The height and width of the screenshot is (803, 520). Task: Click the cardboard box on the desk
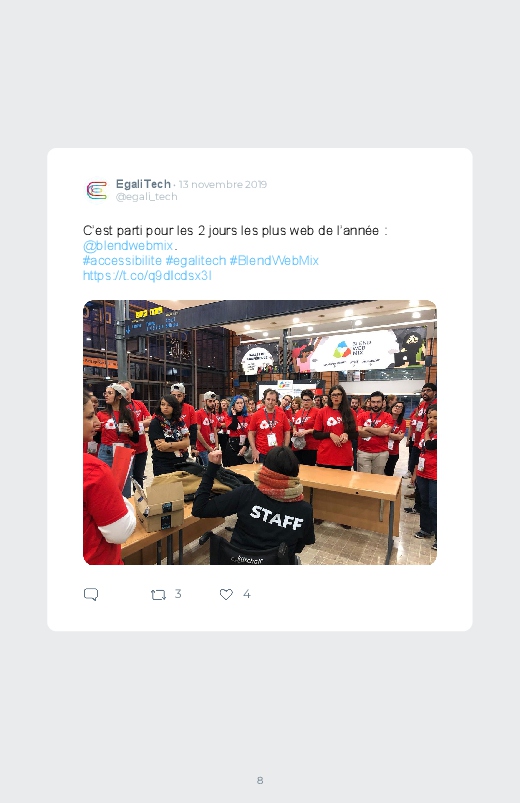(160, 505)
